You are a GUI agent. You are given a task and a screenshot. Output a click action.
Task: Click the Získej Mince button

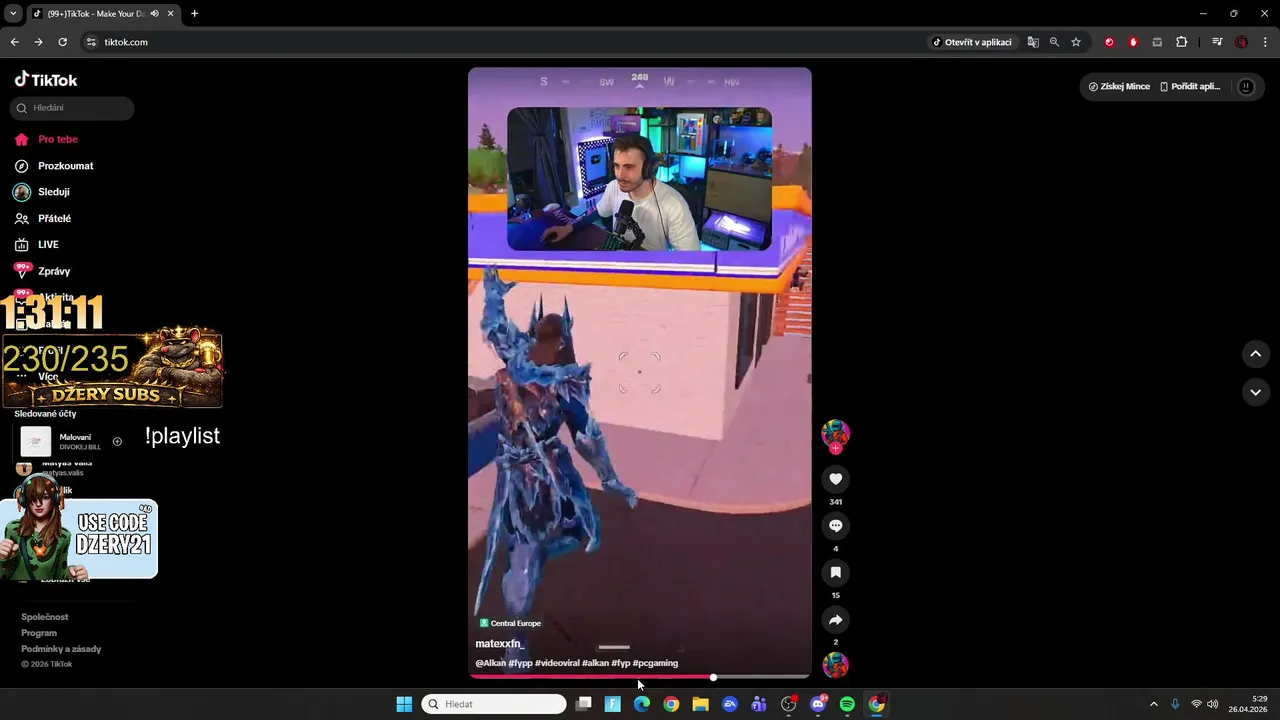coord(1119,87)
